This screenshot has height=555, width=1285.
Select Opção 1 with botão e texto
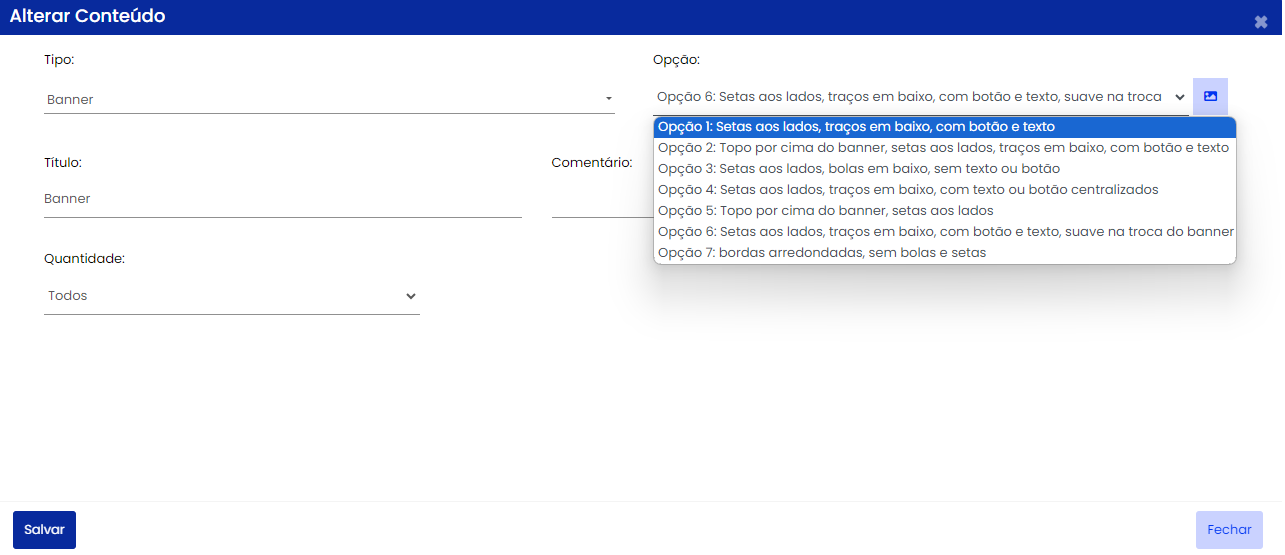click(945, 127)
